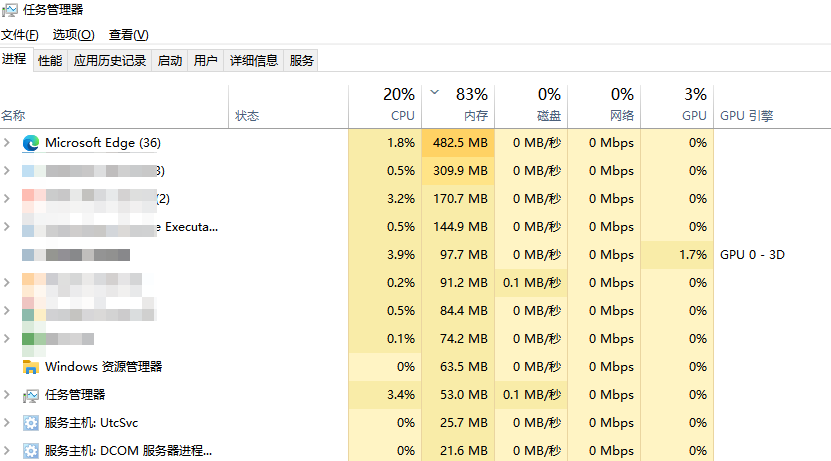
Task: Sort by the 0% 磁盘 column header
Action: tap(531, 107)
